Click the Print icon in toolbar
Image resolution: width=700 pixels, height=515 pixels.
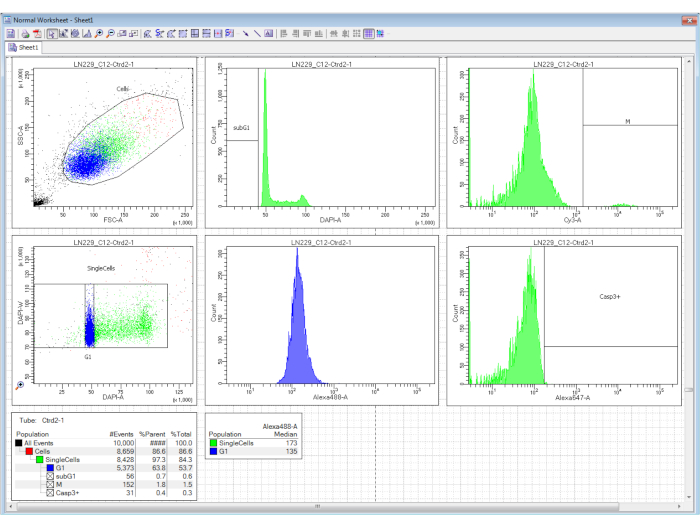coord(23,34)
